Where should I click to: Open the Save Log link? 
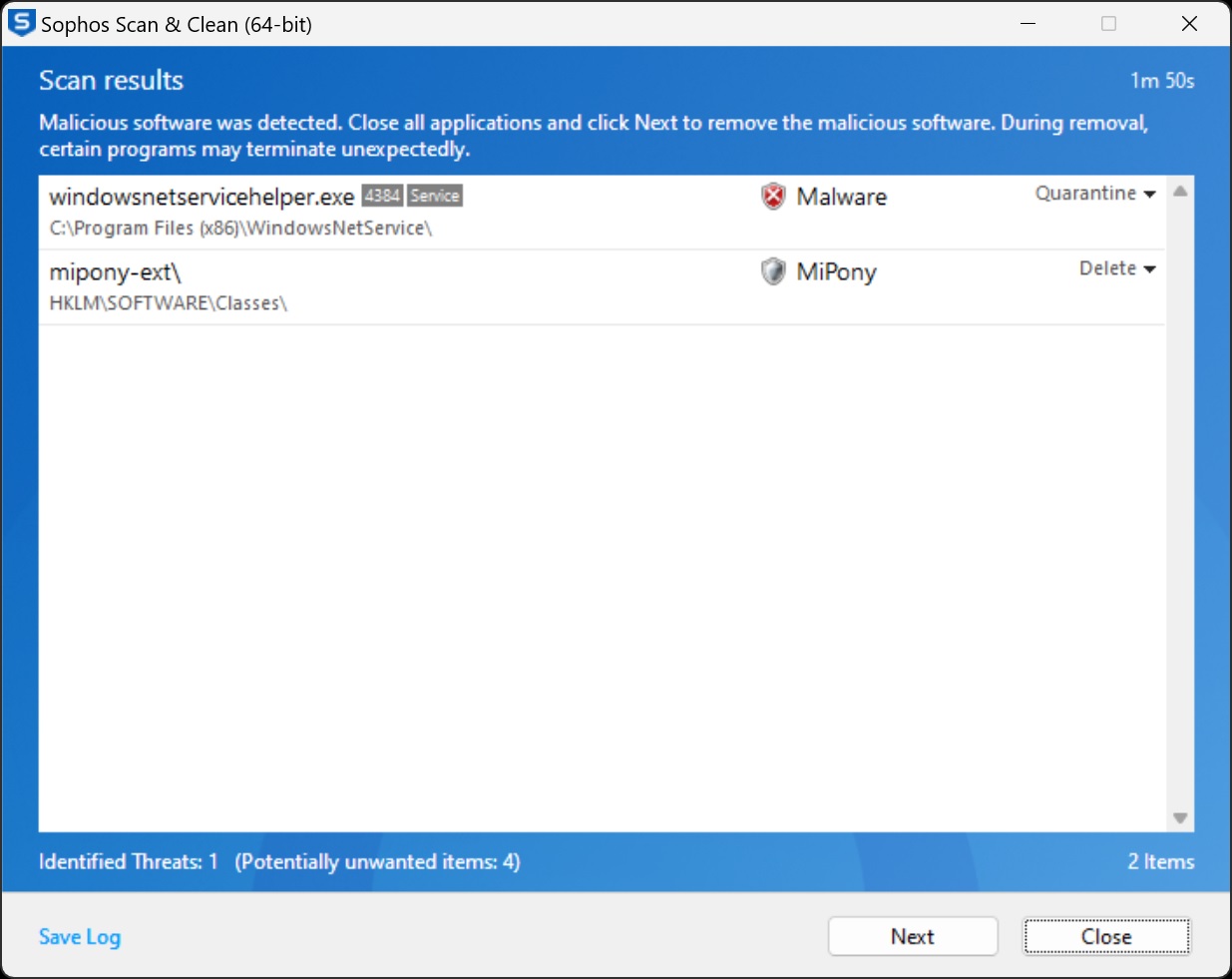click(80, 937)
